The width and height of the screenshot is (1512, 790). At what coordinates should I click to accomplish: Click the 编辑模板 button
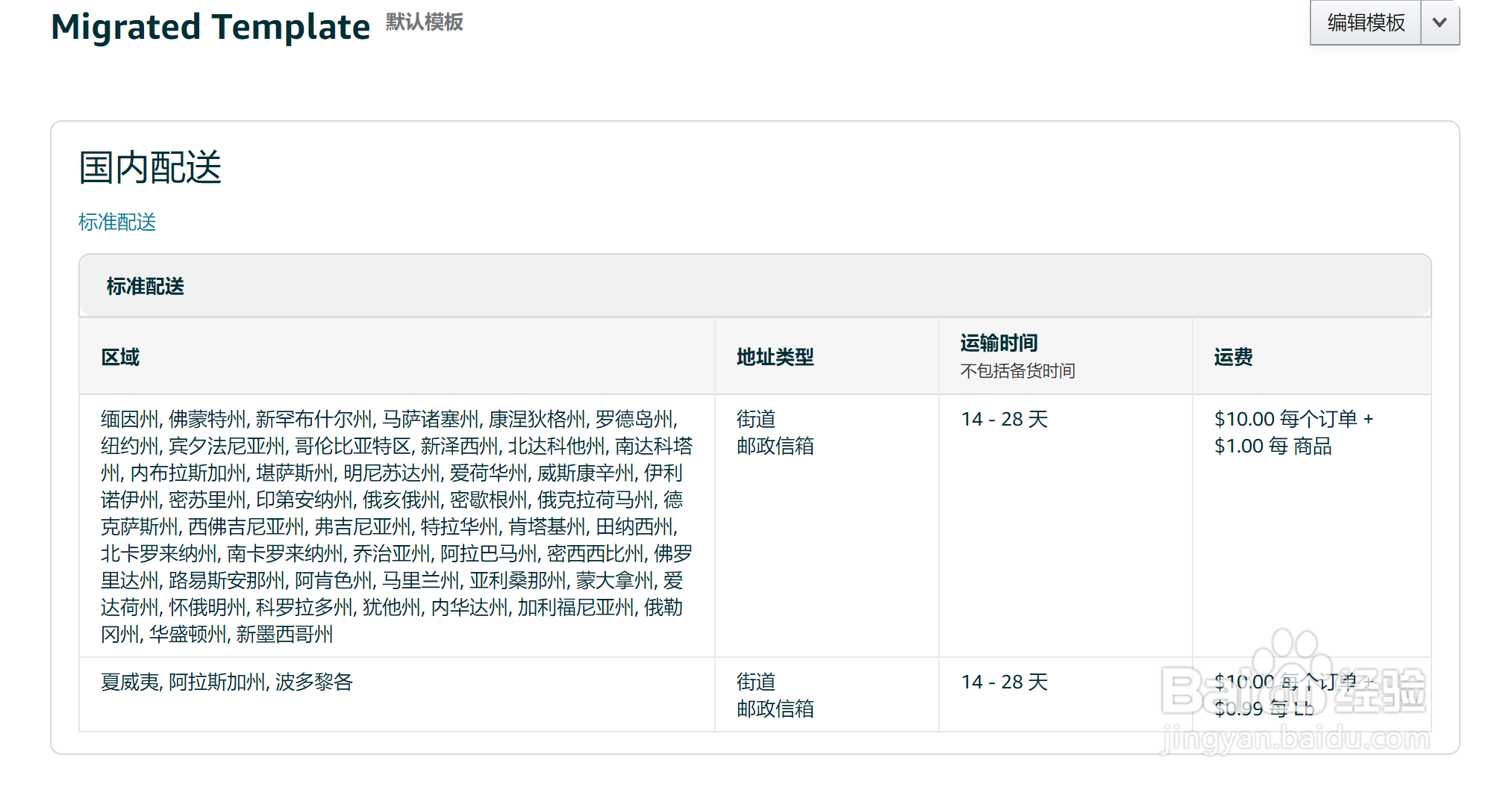[1365, 22]
